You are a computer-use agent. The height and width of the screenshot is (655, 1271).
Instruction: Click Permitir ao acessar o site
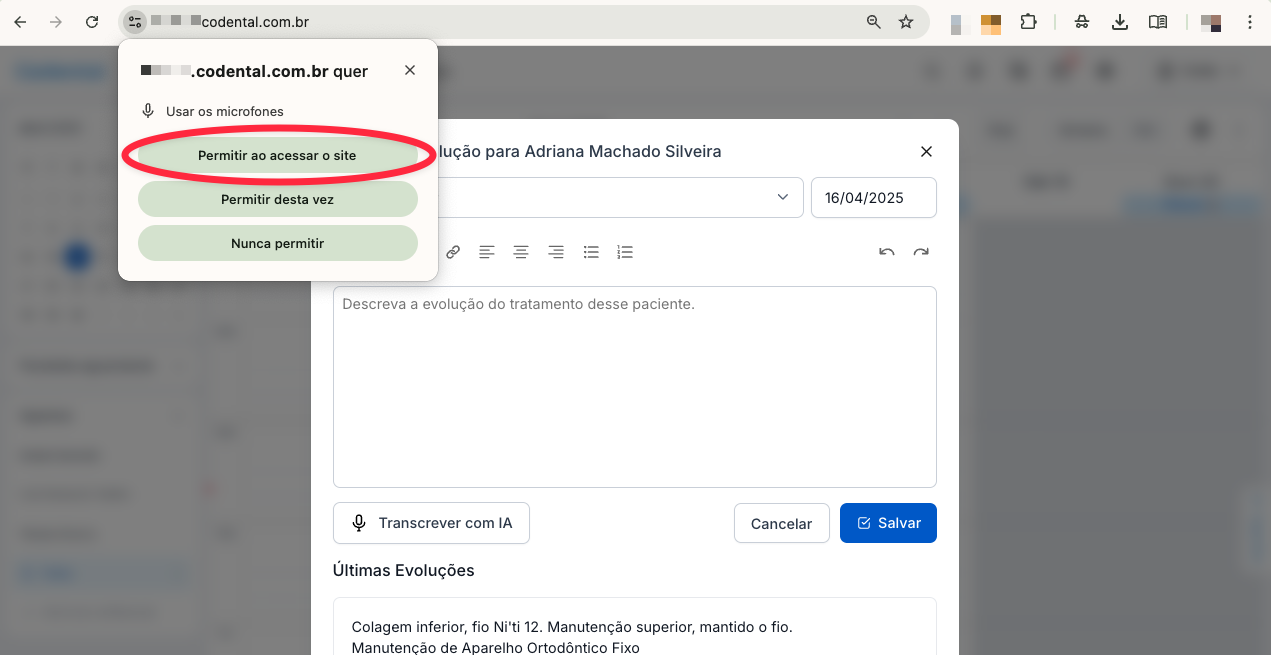[277, 156]
